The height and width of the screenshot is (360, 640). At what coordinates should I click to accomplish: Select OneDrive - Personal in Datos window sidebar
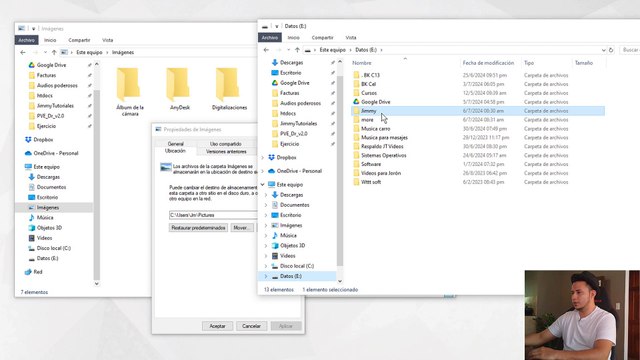[299, 171]
